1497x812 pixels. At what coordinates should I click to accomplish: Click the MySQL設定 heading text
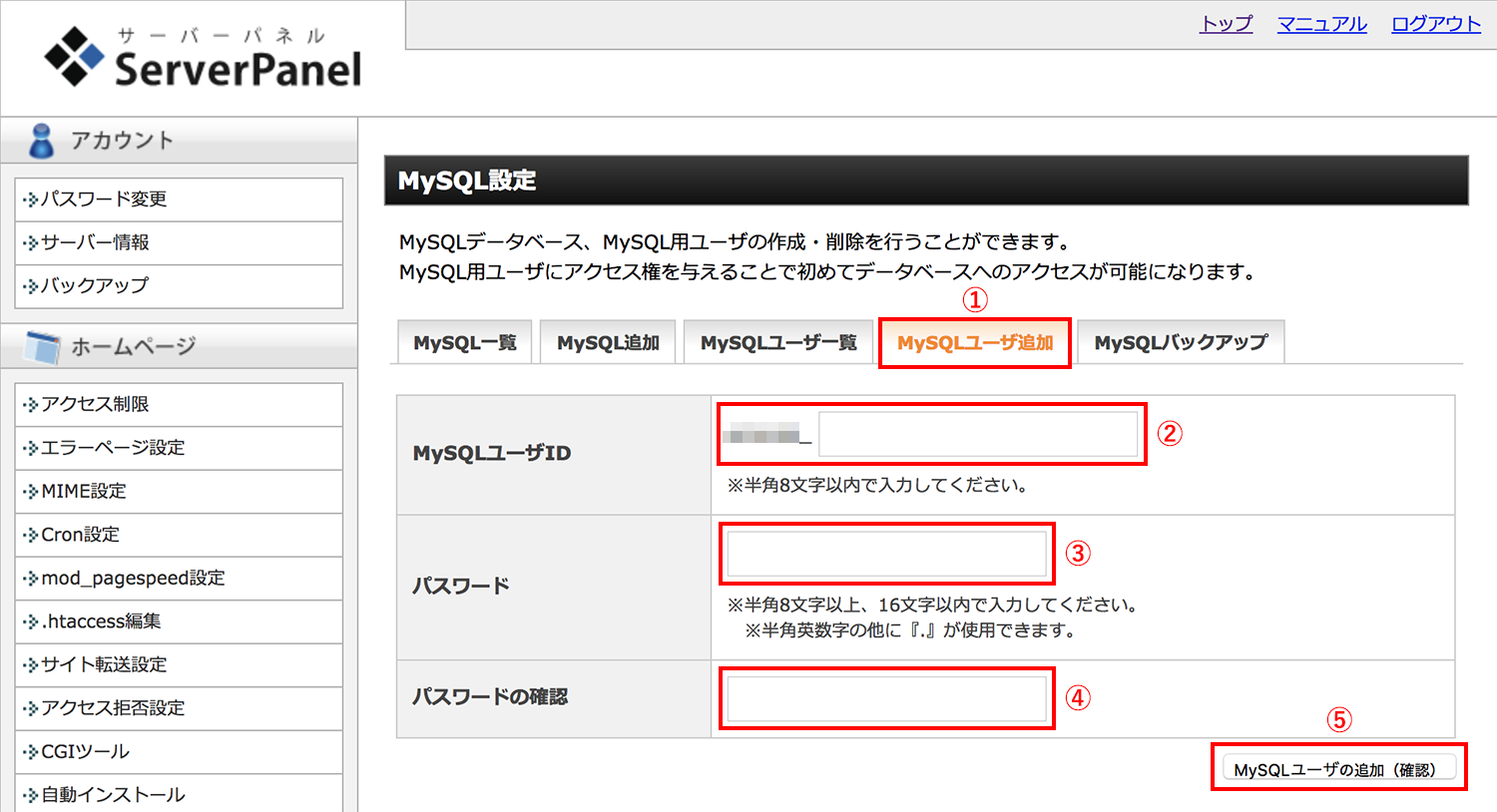click(467, 181)
